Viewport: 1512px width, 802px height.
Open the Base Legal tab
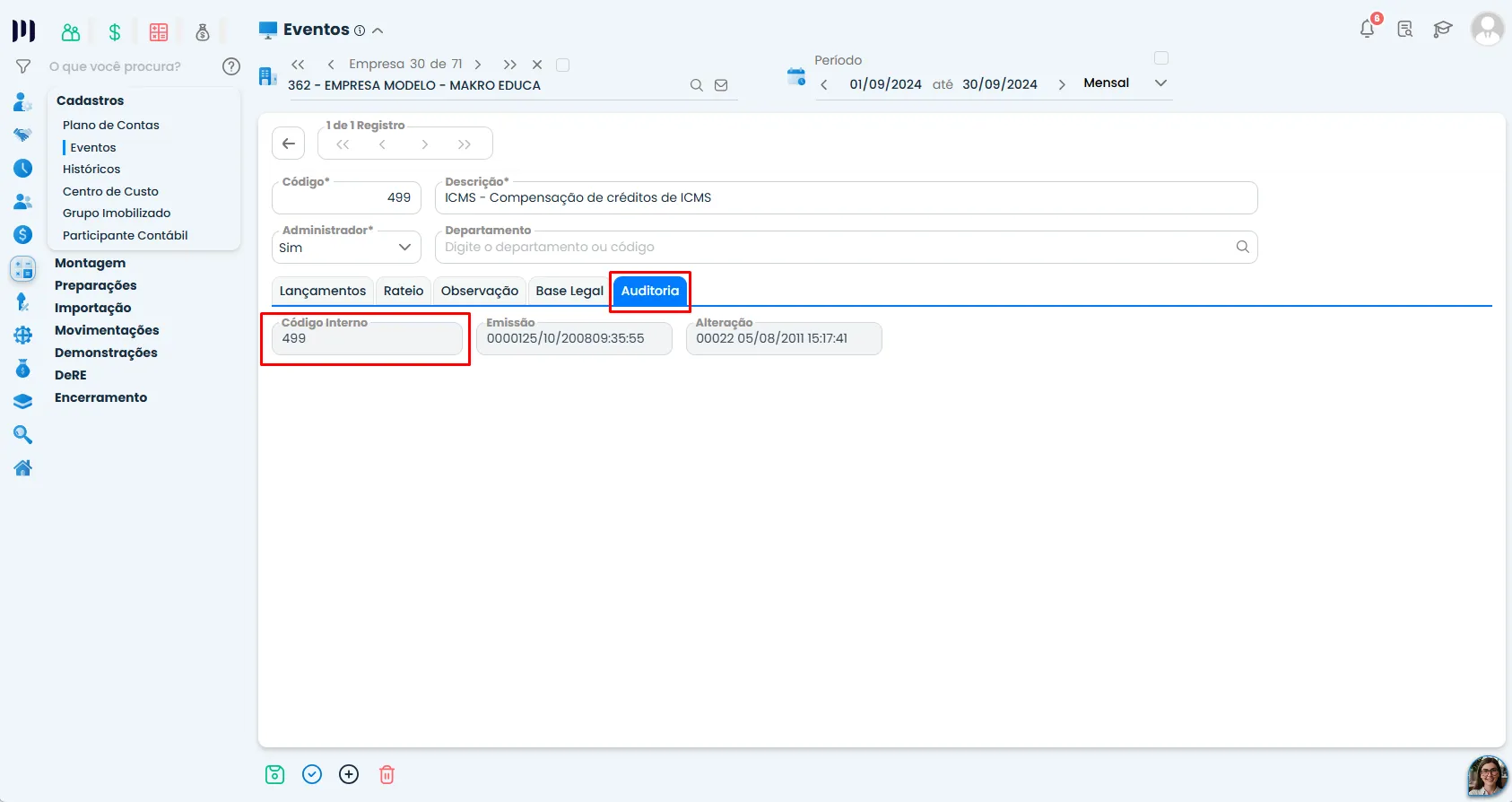(x=569, y=291)
